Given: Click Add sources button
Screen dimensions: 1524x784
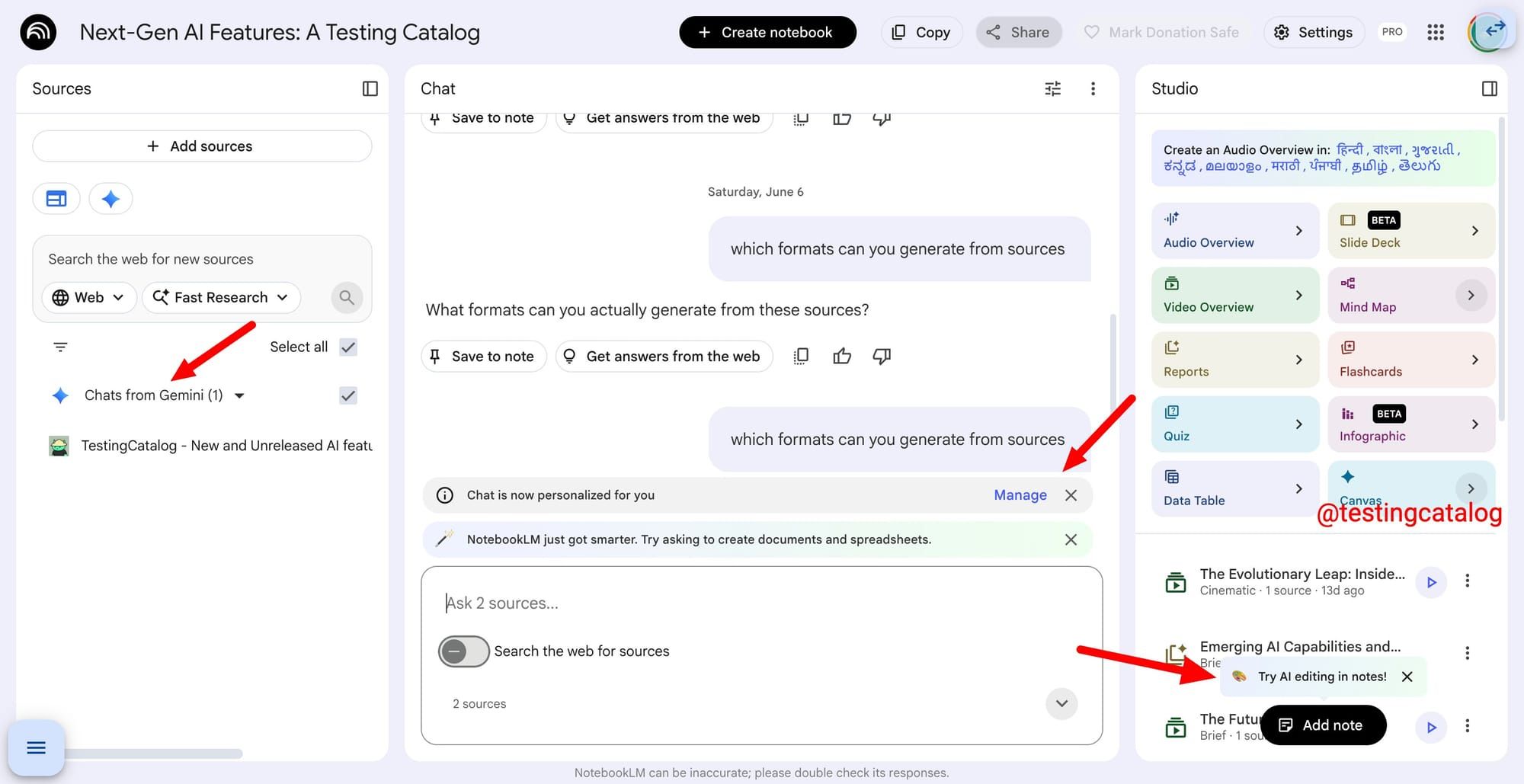Looking at the screenshot, I should (202, 146).
